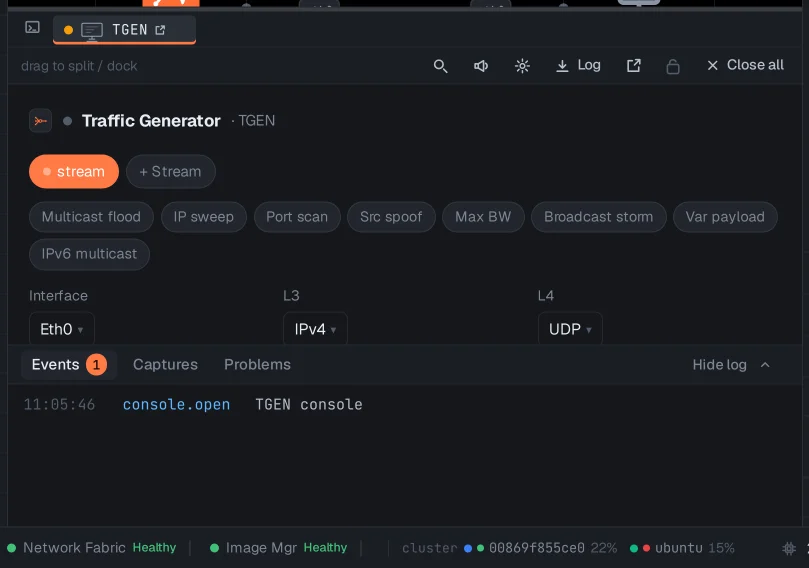Click the Traffic Generator device icon
This screenshot has height=568, width=809.
(40, 121)
